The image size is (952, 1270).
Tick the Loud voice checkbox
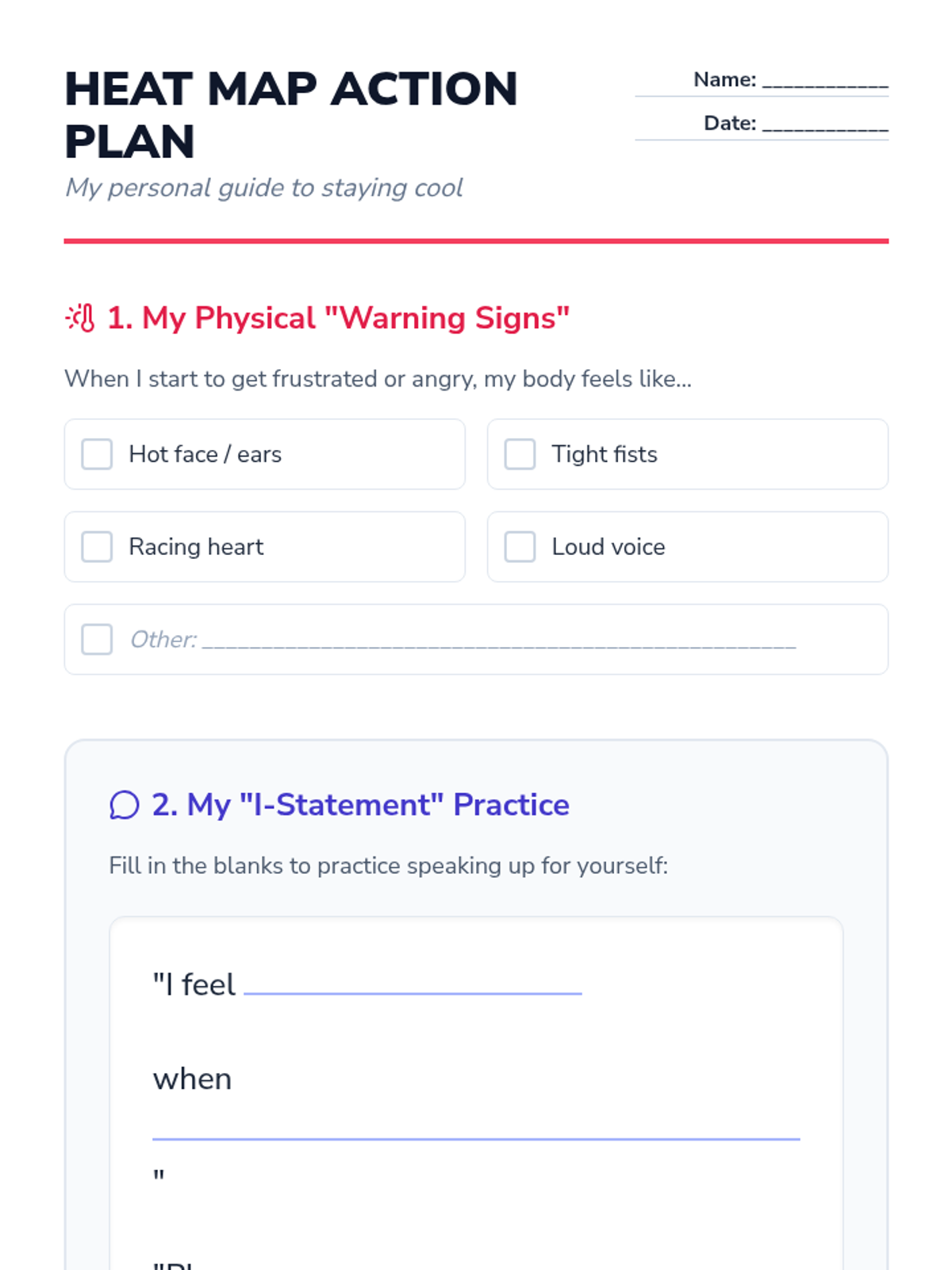520,547
